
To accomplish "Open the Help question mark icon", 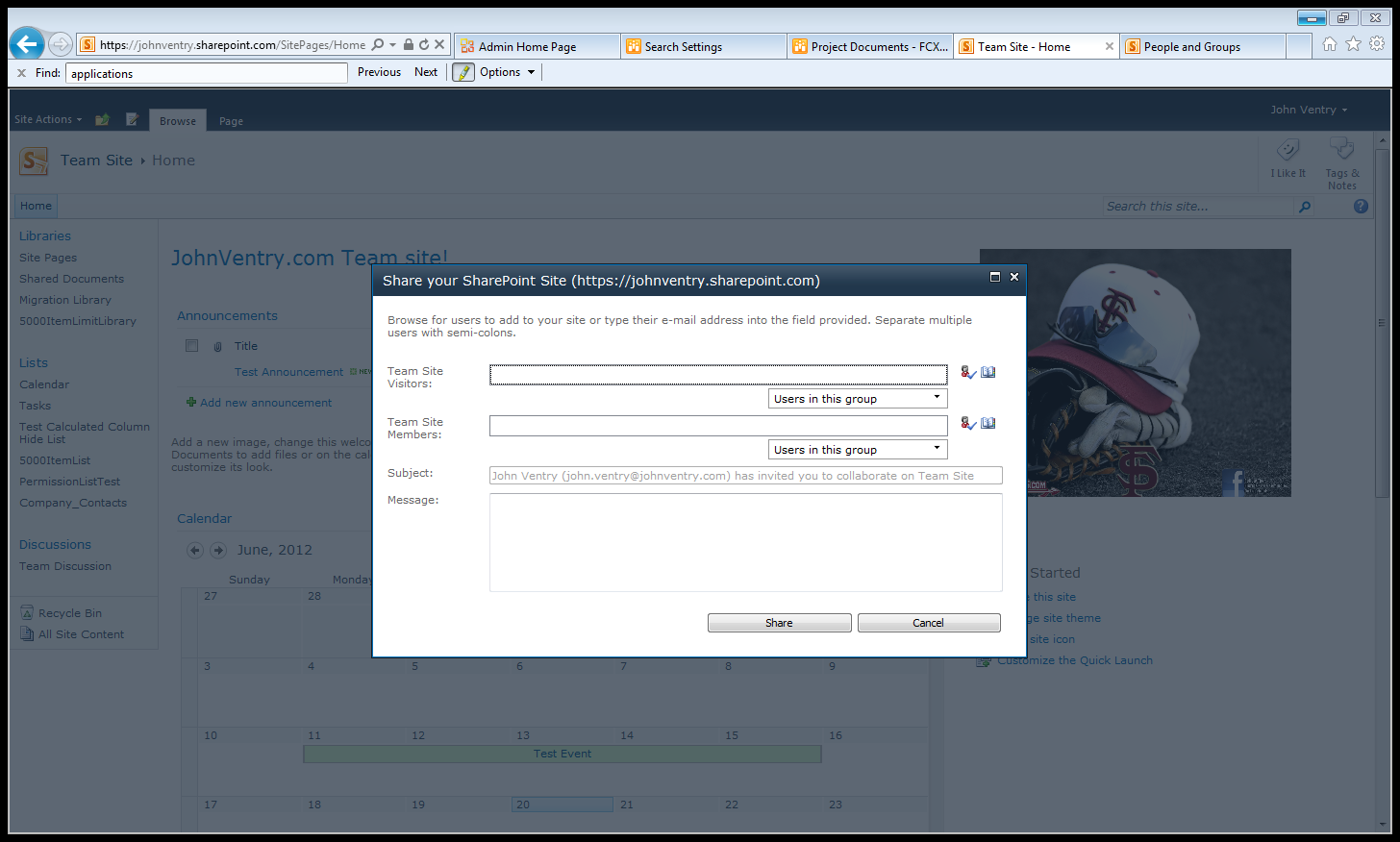I will tap(1361, 206).
